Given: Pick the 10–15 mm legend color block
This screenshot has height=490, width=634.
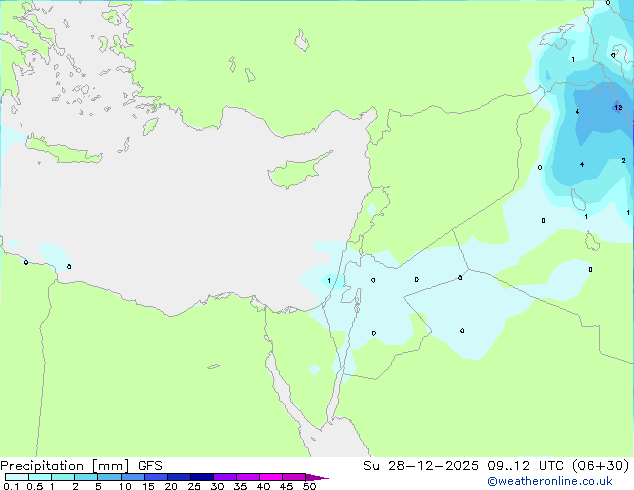Looking at the screenshot, I should click(x=132, y=477).
